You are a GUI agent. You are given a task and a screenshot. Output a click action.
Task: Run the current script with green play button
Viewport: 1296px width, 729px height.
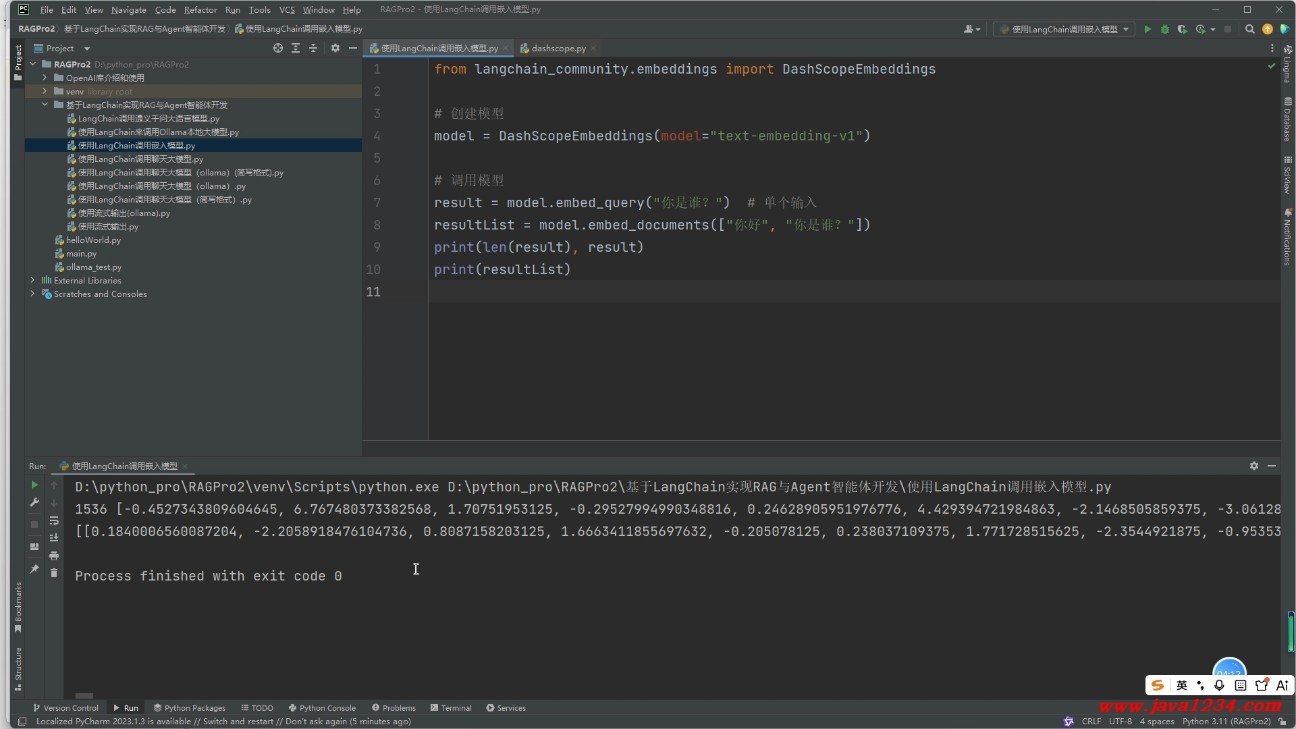pos(1148,30)
